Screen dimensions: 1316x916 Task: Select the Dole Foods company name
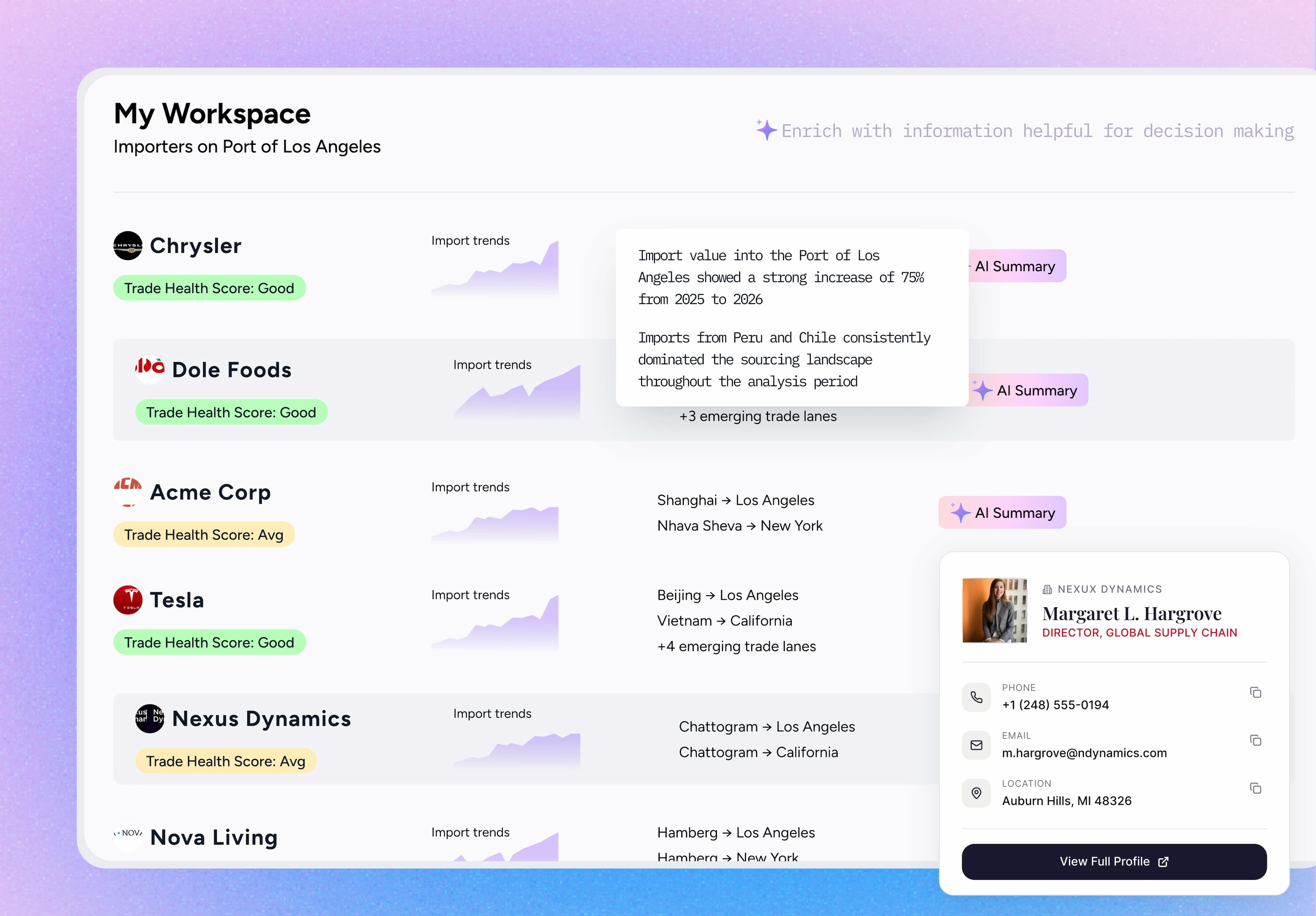(x=232, y=370)
